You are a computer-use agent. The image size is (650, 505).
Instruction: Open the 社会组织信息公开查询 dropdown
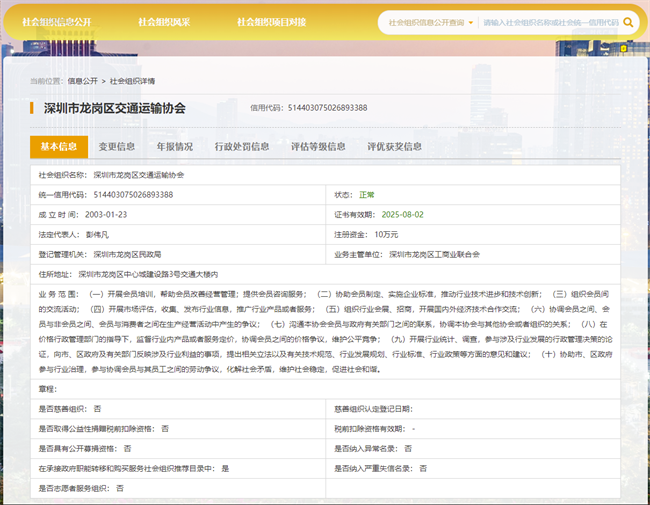431,22
